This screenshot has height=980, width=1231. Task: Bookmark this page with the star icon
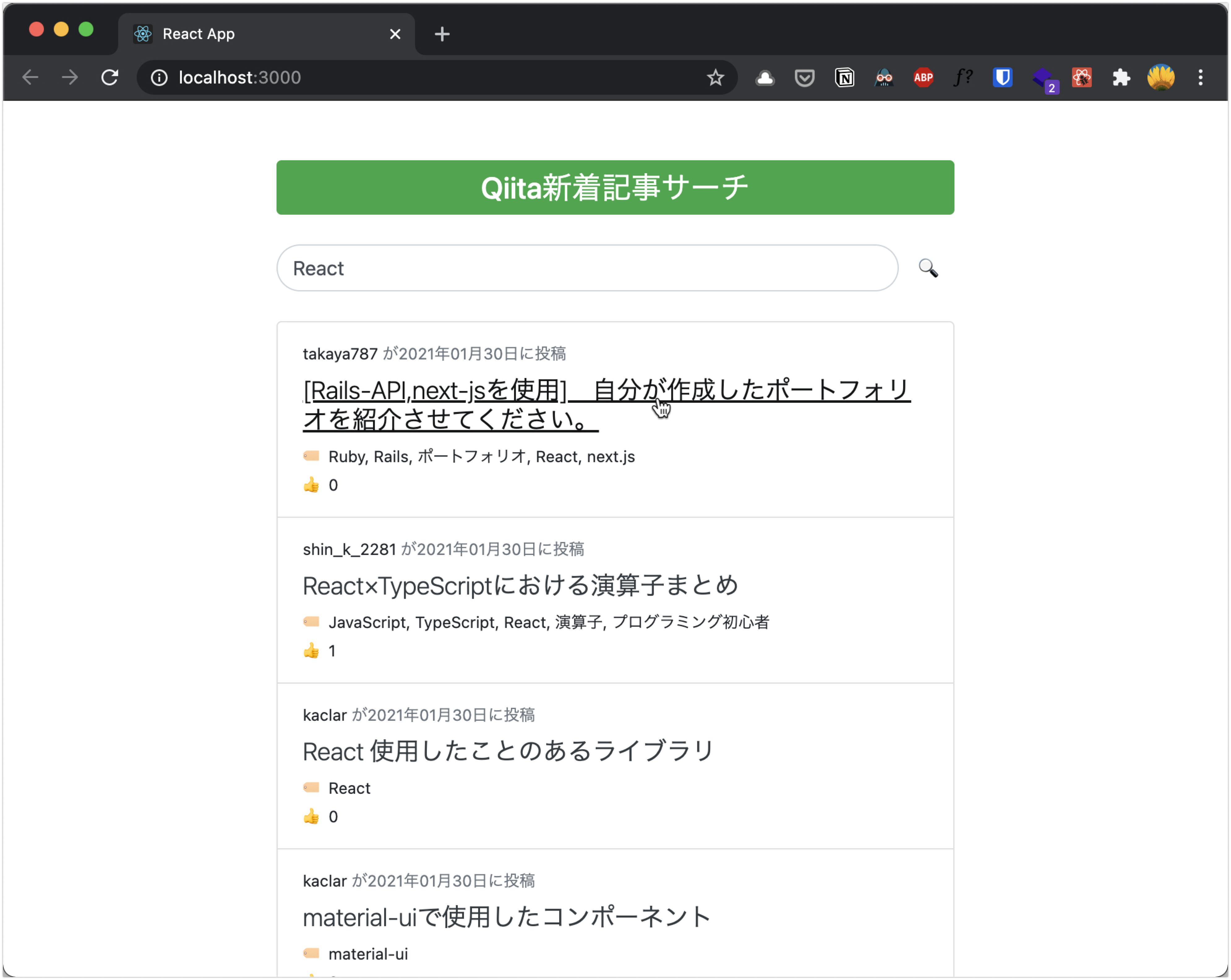715,78
